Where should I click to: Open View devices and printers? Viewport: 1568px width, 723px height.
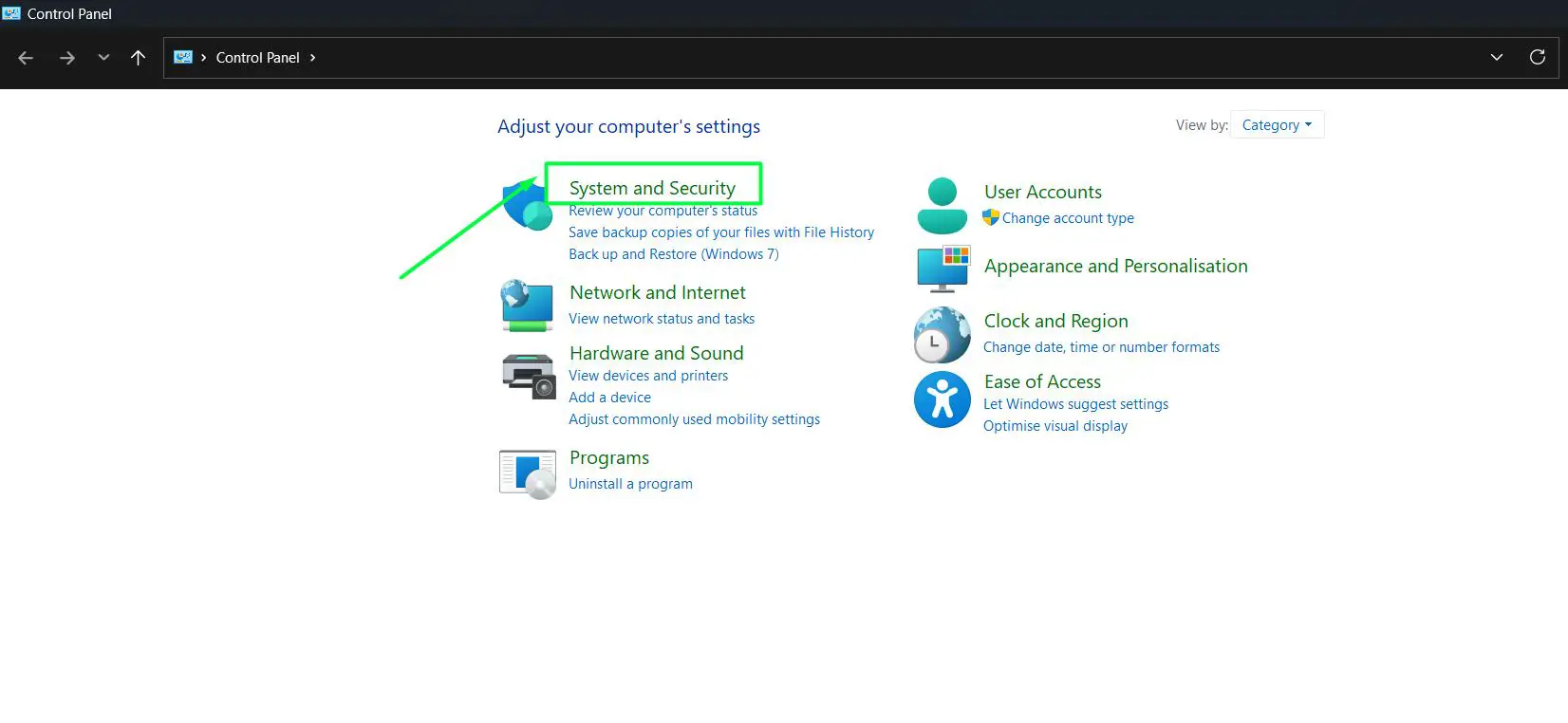click(x=648, y=376)
